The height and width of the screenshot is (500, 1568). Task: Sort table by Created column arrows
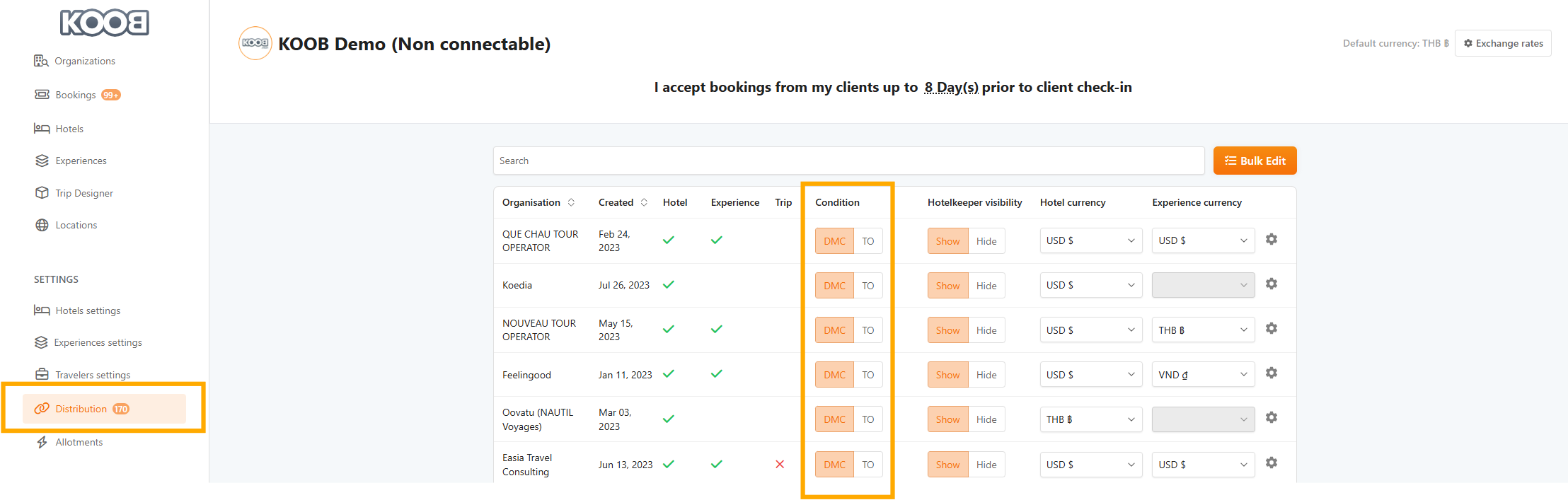click(644, 203)
